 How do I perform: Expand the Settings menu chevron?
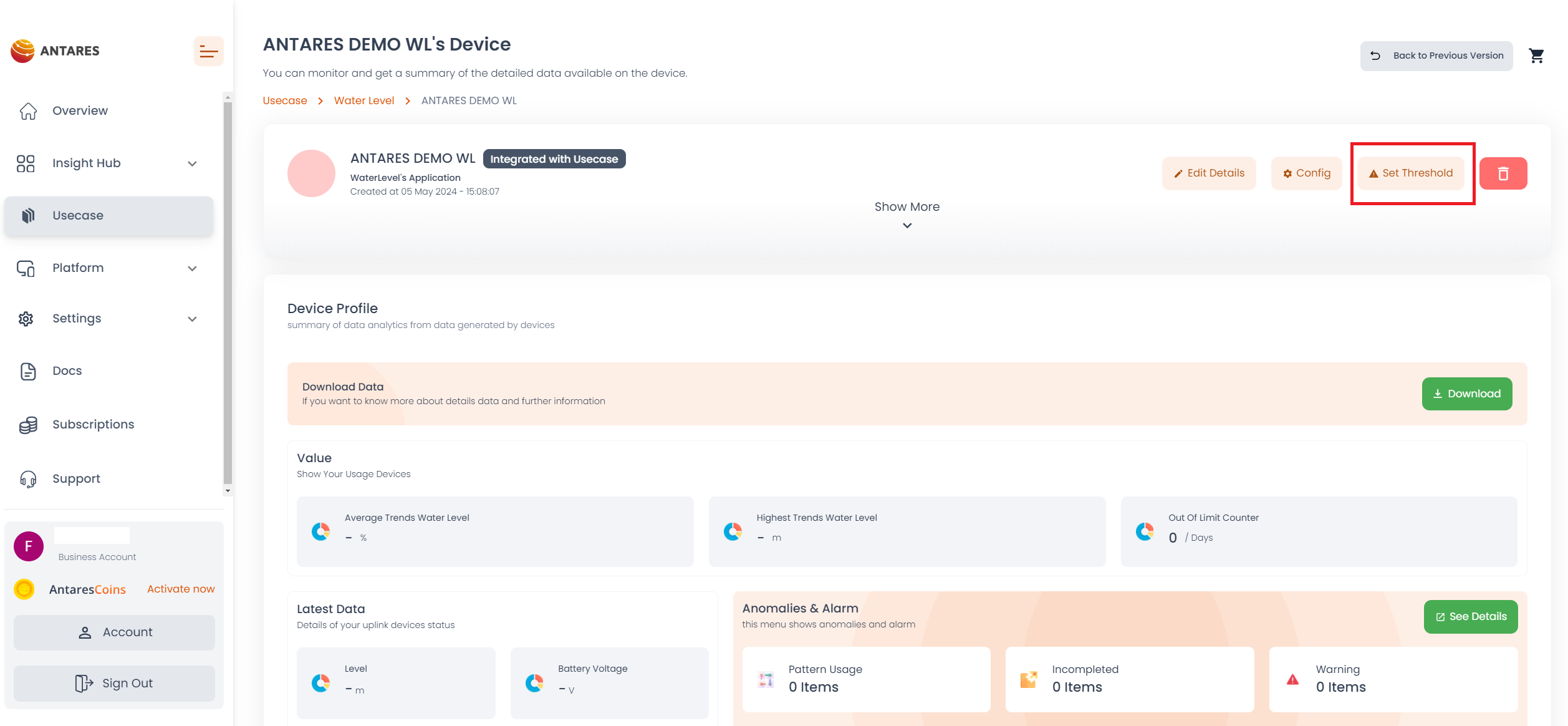point(192,319)
